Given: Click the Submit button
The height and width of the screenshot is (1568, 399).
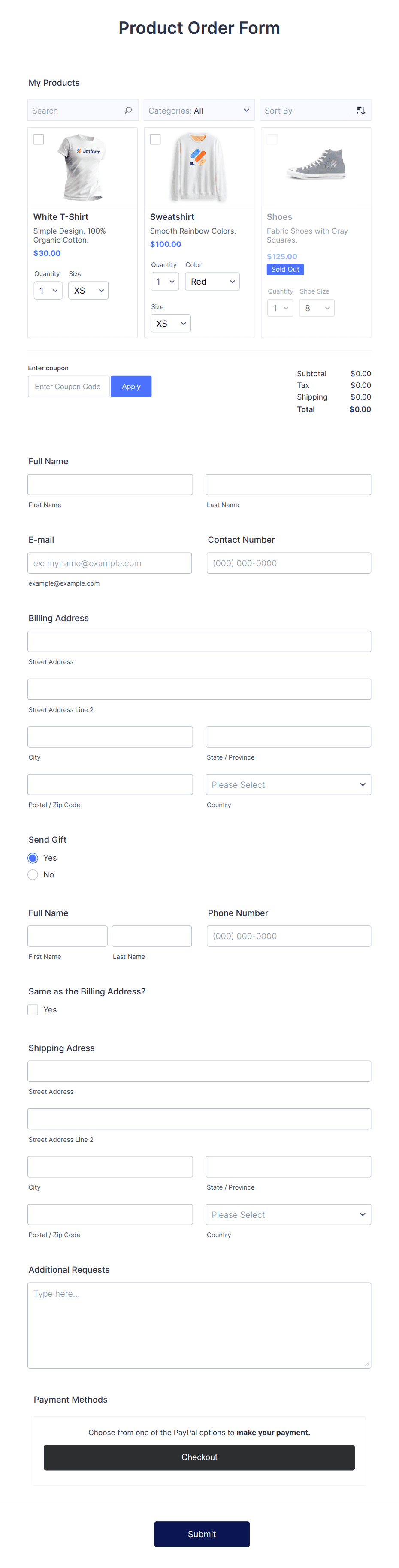Looking at the screenshot, I should (x=202, y=1534).
